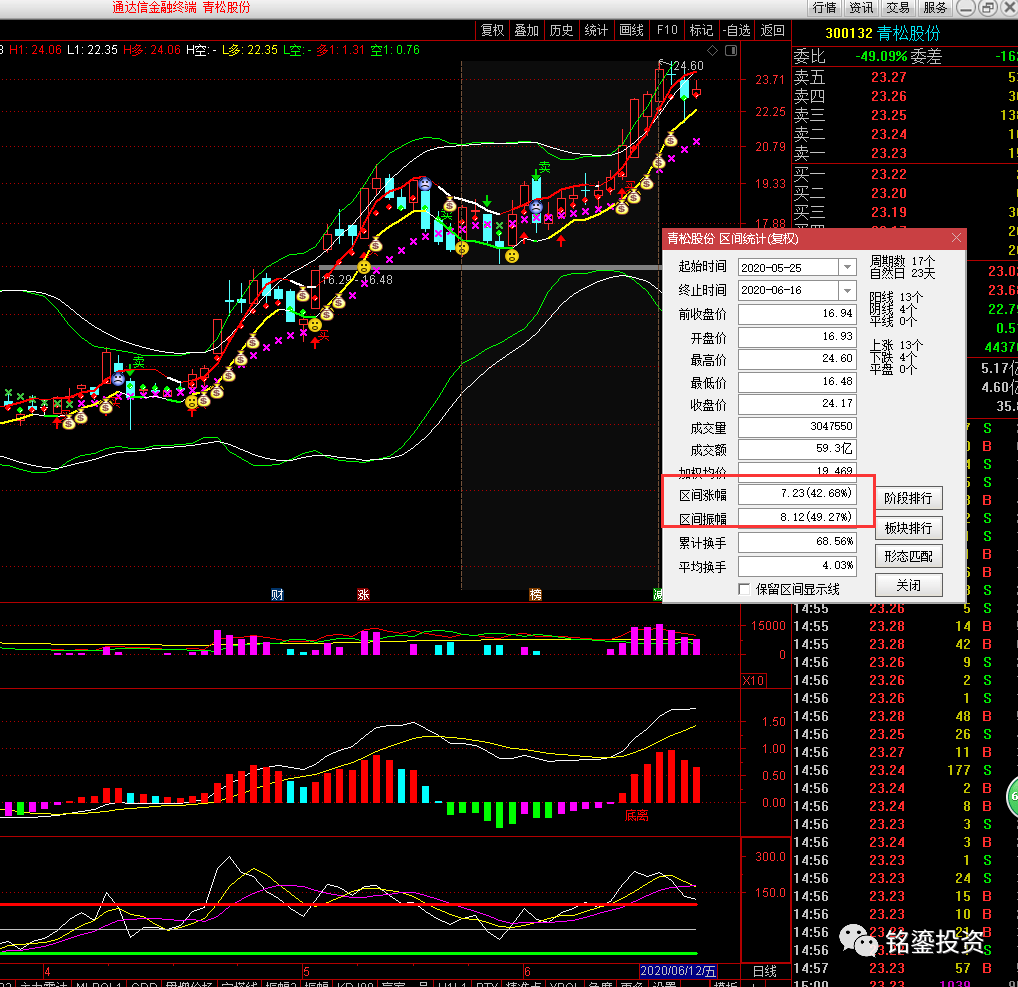The width and height of the screenshot is (1018, 987).
Task: Click the 买一 price 23.22 row
Action: tap(905, 174)
